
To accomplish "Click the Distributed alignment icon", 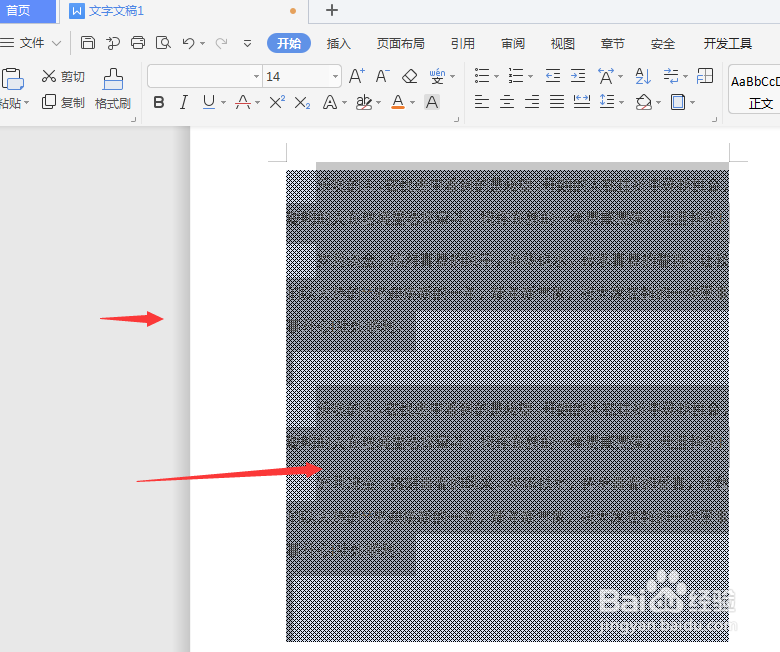I will [x=582, y=102].
